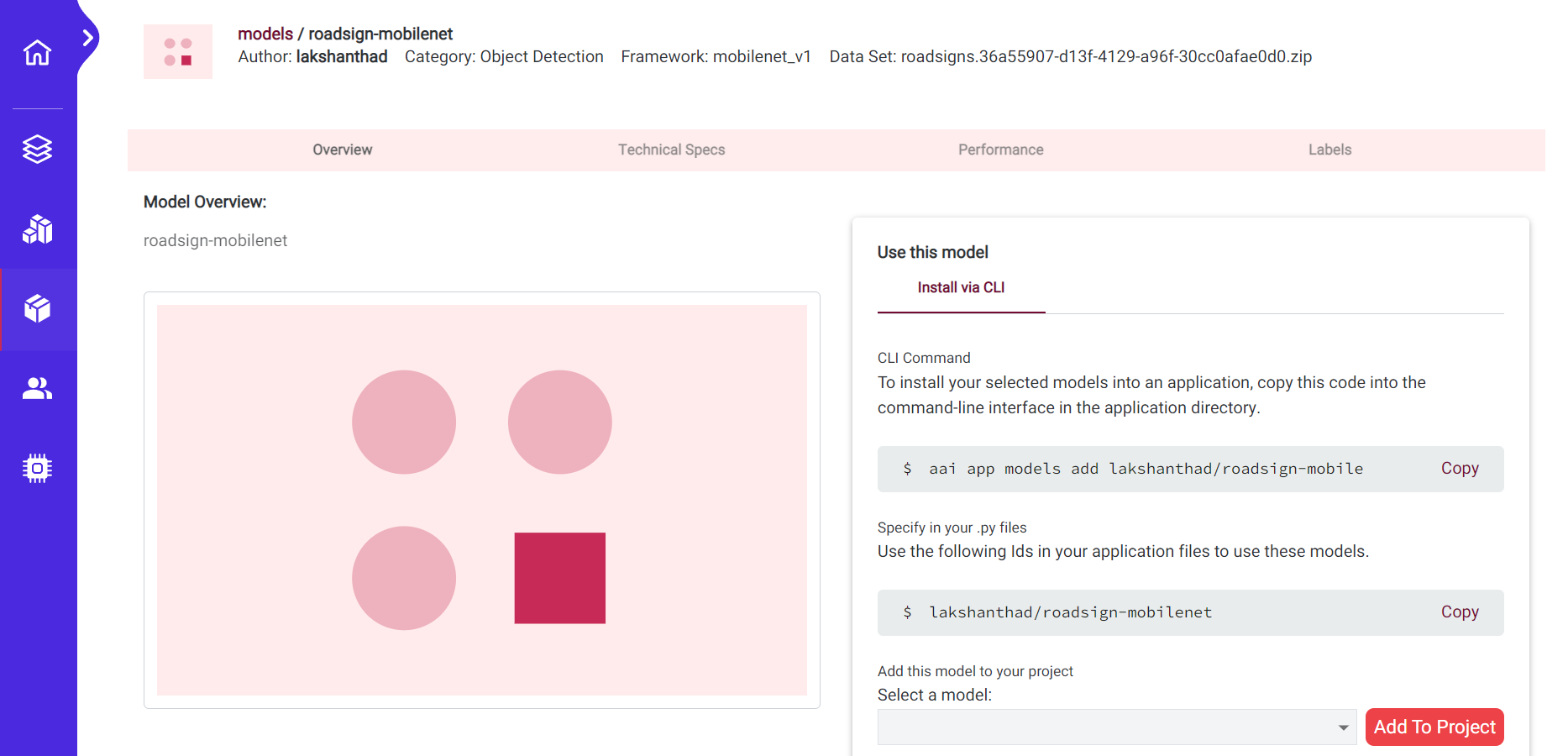Screen dimensions: 1568x756
Task: Switch to the Overview tab
Action: 343,150
